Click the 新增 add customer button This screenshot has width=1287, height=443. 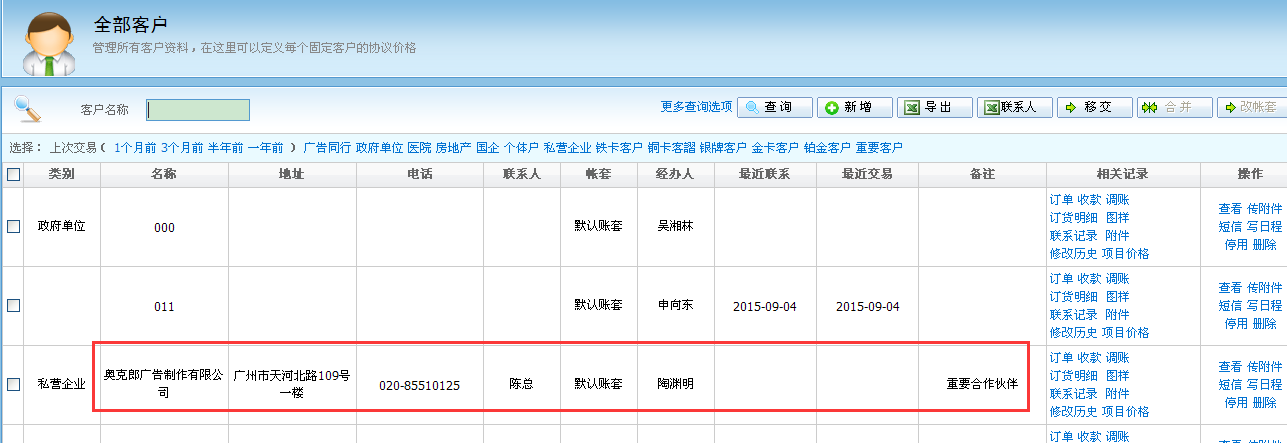855,108
